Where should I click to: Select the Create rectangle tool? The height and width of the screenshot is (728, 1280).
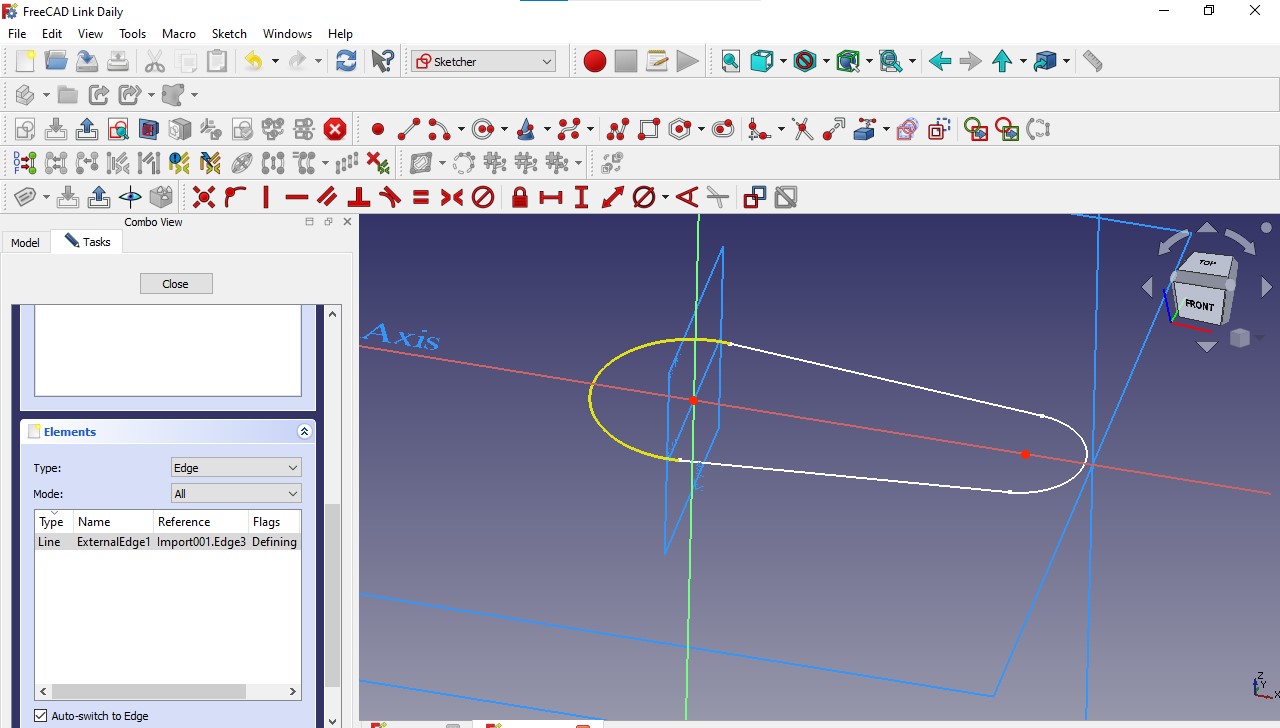click(x=647, y=128)
